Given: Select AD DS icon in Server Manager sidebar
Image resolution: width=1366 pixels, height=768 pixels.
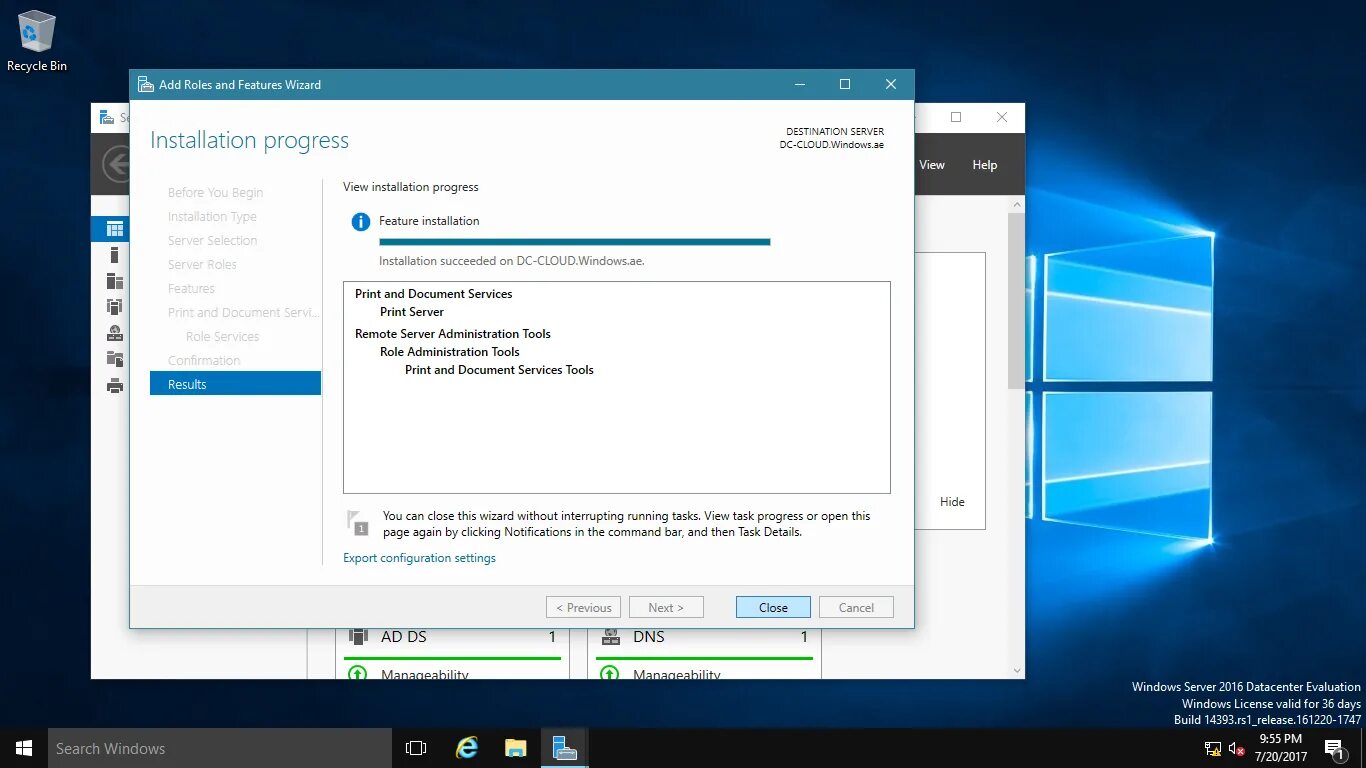Looking at the screenshot, I should [115, 307].
